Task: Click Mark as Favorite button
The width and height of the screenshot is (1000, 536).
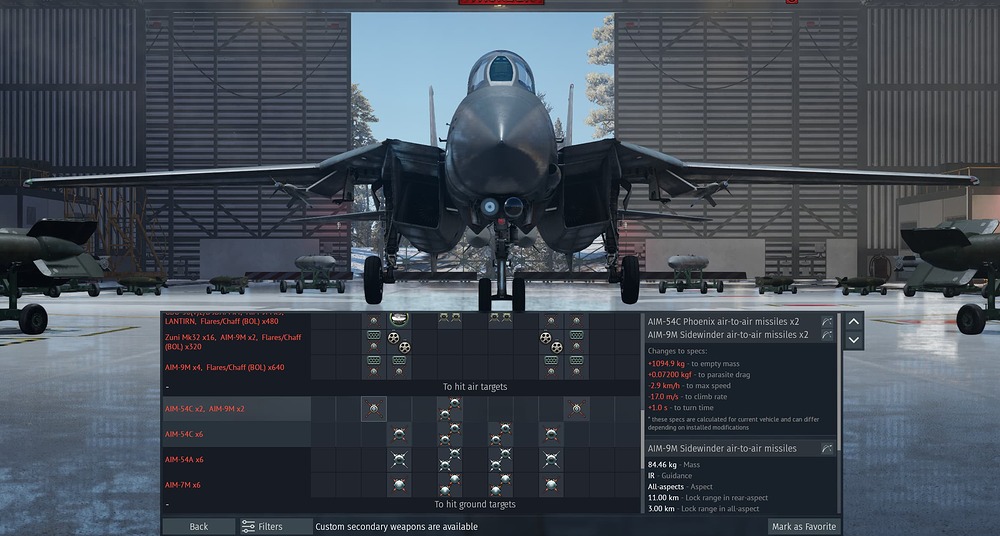Action: [804, 526]
